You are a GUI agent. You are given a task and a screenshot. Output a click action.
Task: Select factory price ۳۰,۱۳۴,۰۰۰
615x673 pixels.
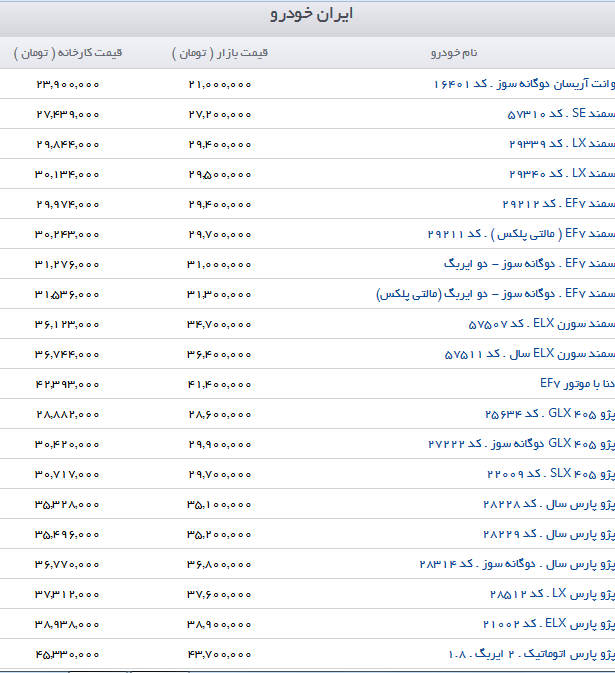coord(67,175)
